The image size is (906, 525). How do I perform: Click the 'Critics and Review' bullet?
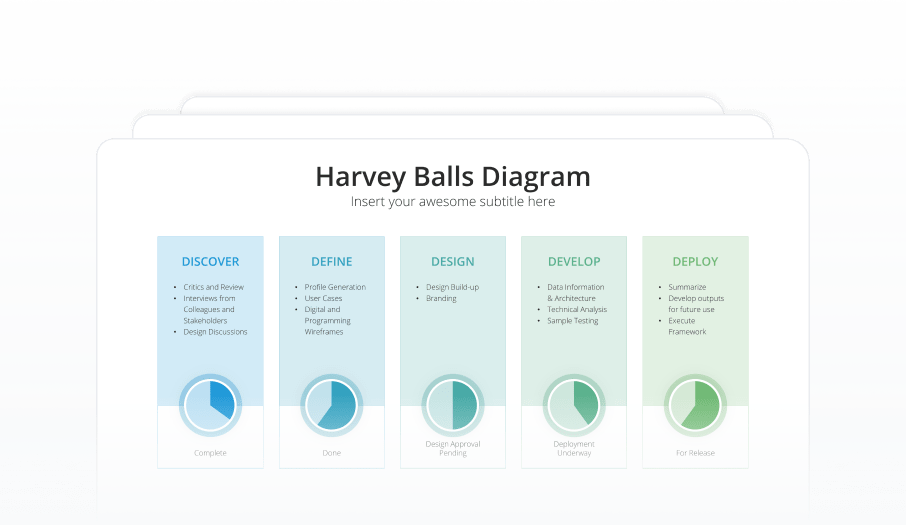click(214, 287)
